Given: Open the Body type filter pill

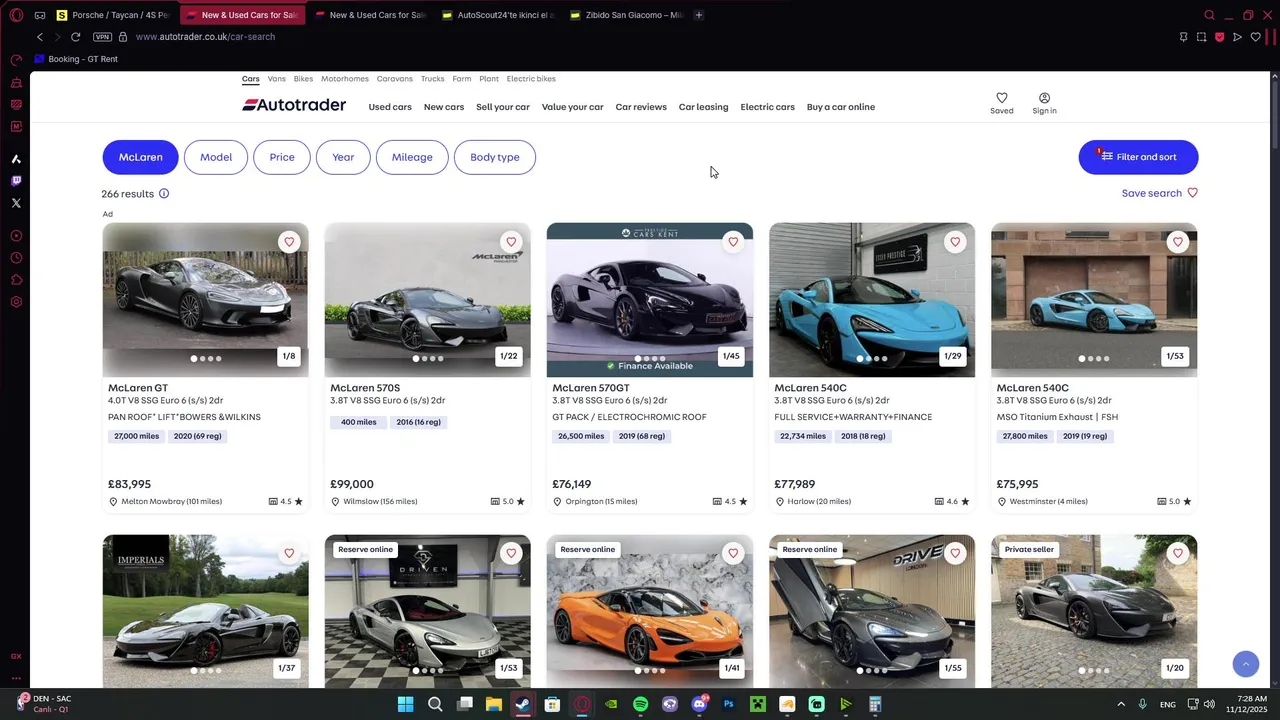Looking at the screenshot, I should coord(495,157).
